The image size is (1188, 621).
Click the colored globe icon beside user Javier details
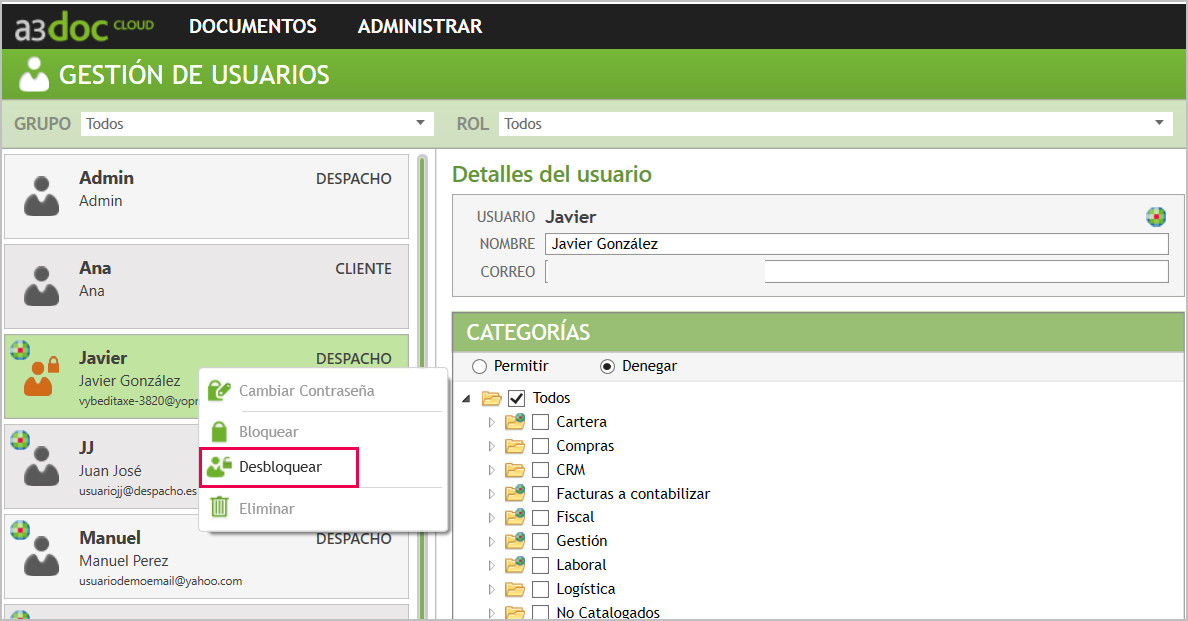[1156, 217]
